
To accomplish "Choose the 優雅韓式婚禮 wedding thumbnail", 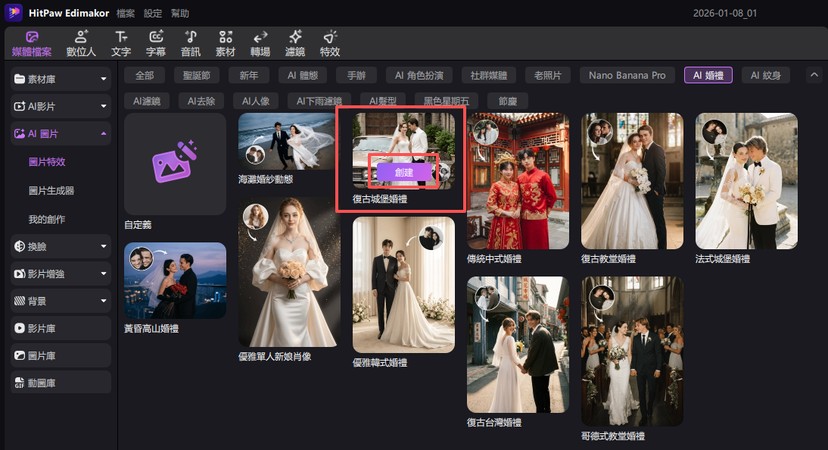I will point(404,285).
